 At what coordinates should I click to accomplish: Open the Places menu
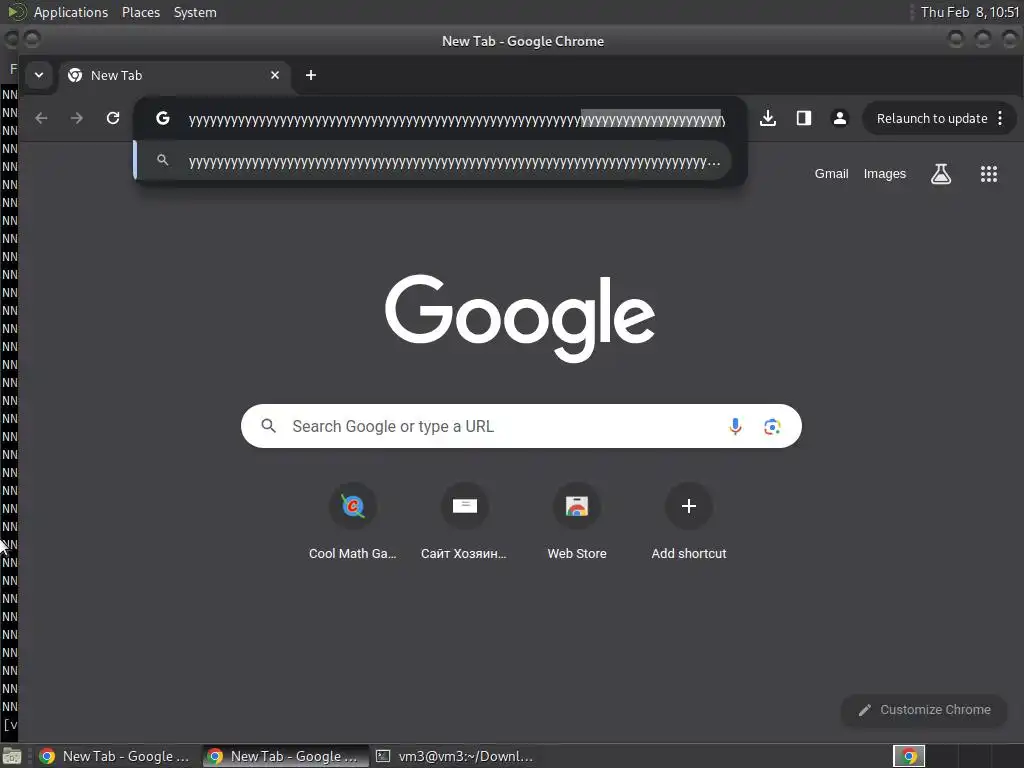pyautogui.click(x=140, y=12)
